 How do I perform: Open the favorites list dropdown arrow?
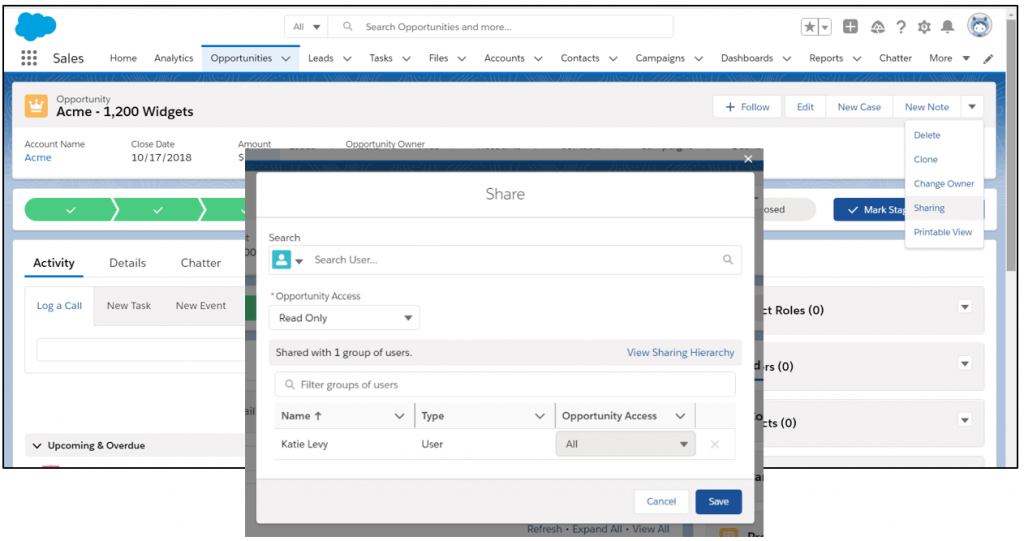click(825, 27)
